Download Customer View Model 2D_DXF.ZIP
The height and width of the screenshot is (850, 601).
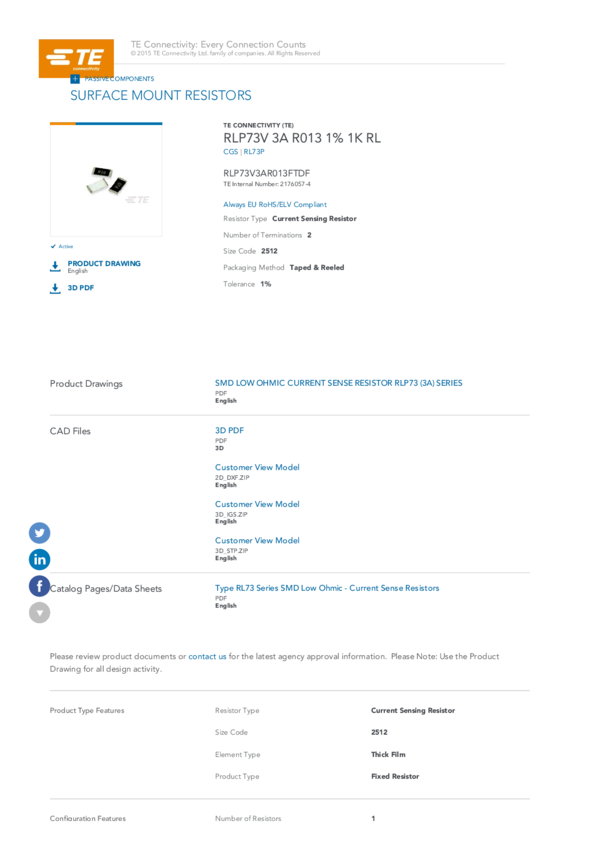(x=257, y=467)
